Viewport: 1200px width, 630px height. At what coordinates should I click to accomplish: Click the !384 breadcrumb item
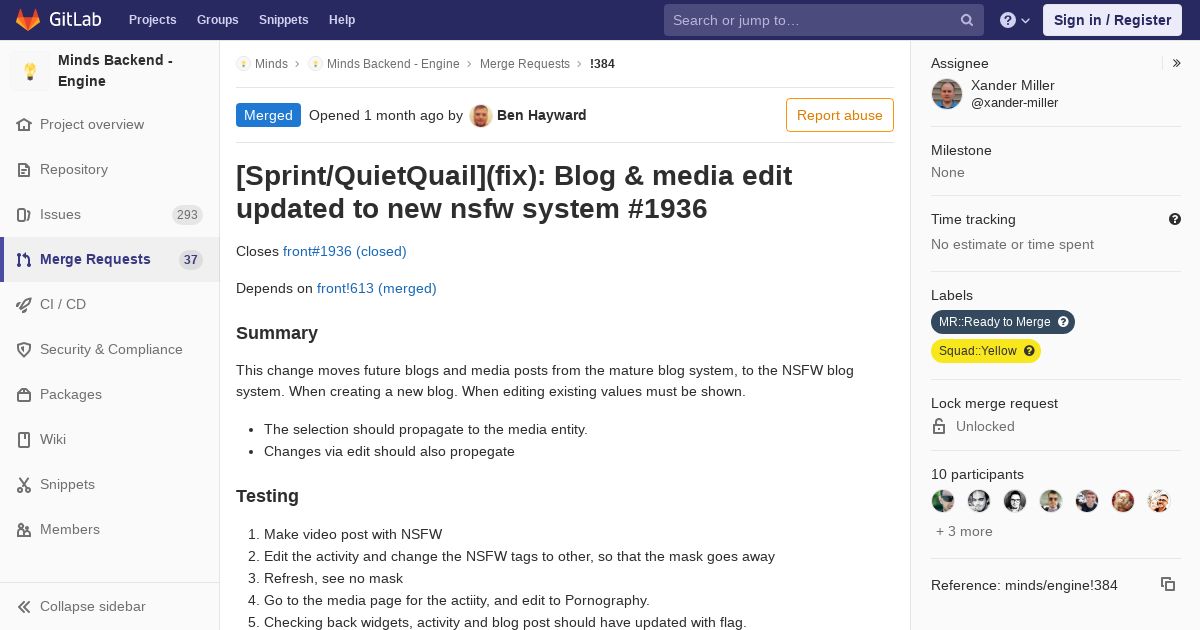(602, 63)
